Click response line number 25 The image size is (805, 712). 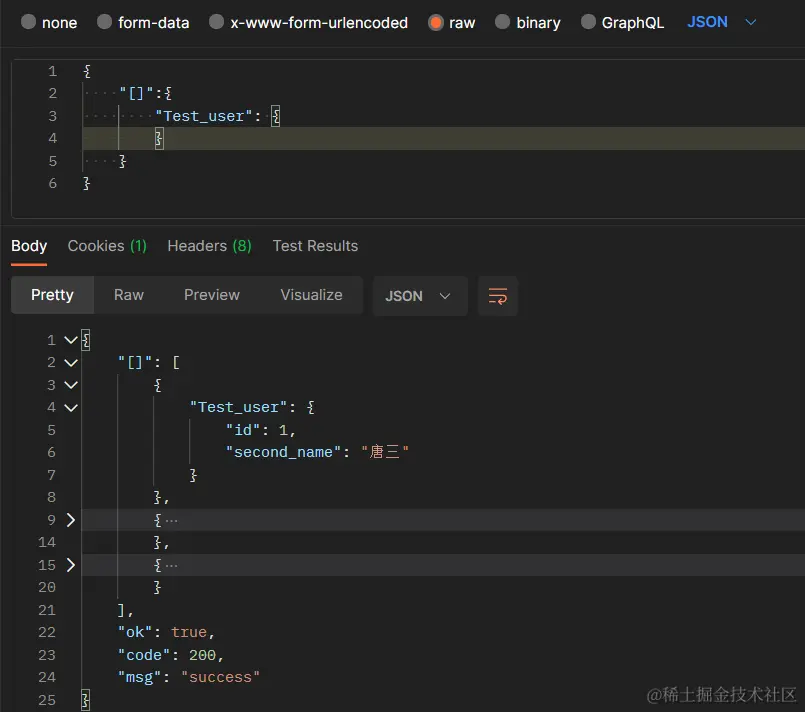(x=47, y=700)
